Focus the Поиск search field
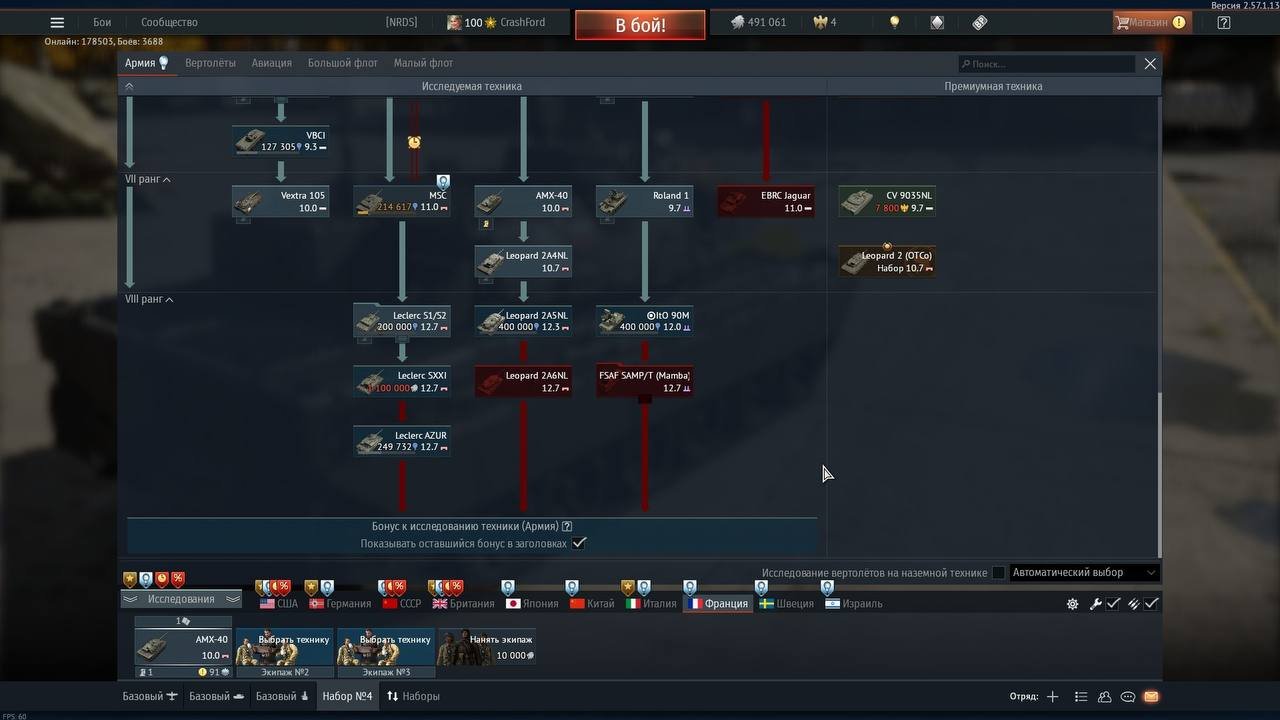This screenshot has width=1280, height=720. tap(1046, 64)
